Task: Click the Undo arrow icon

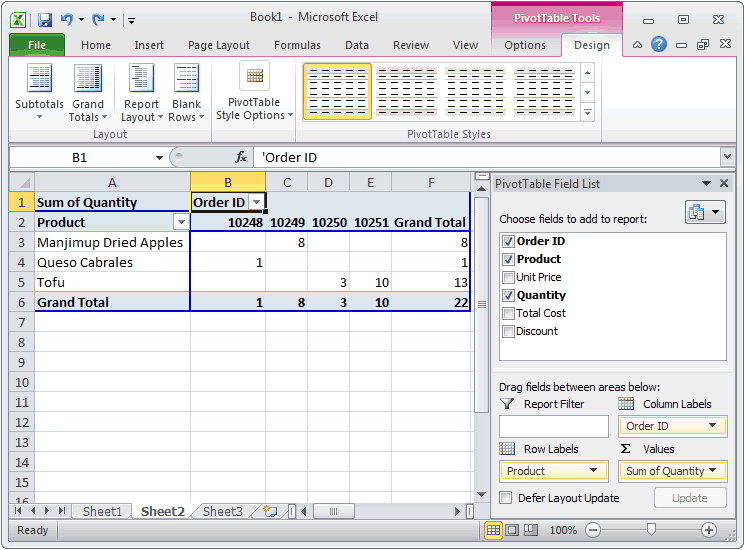Action: [67, 19]
